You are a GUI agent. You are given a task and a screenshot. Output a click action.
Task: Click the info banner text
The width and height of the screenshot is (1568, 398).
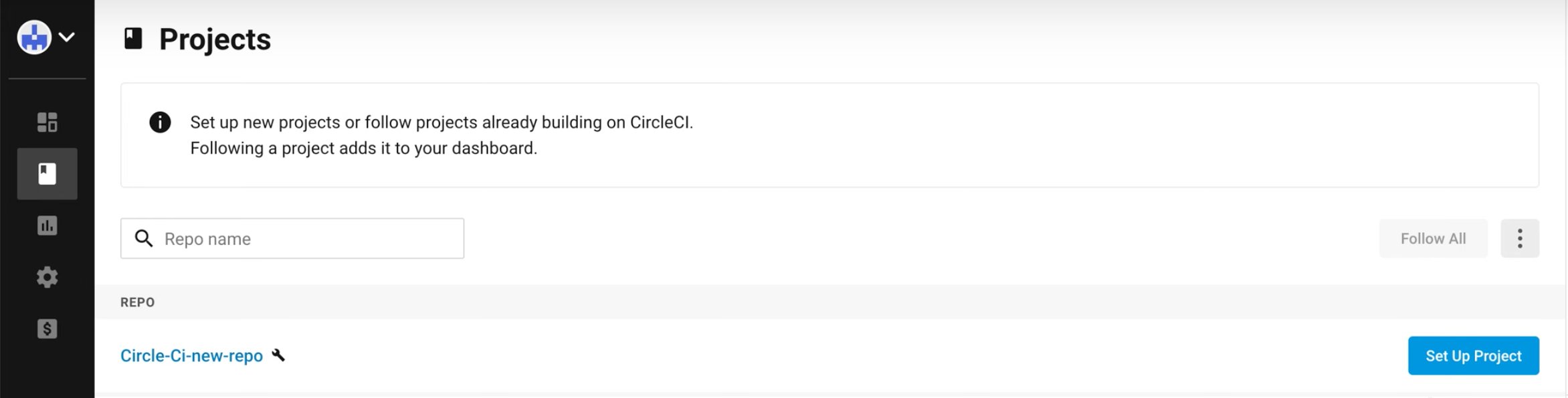(x=442, y=135)
